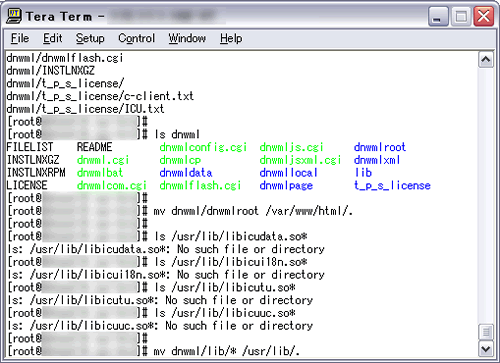Click the blue lib directory entry
This screenshot has width=500, height=363.
coord(363,172)
